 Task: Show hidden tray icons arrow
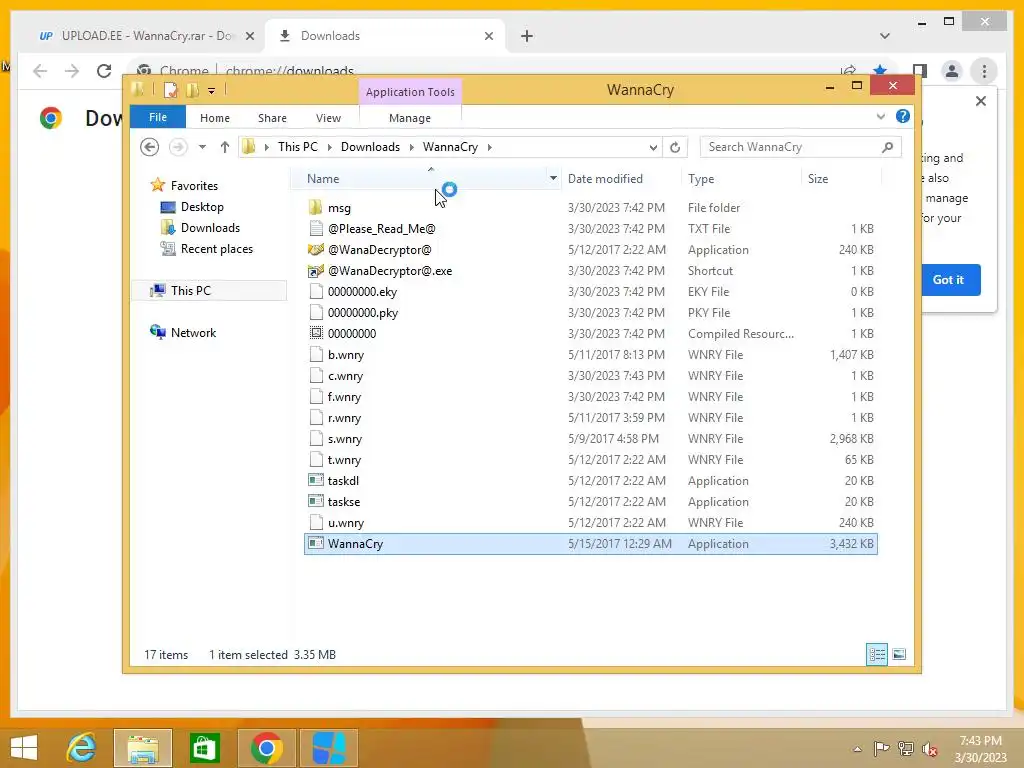(x=857, y=749)
